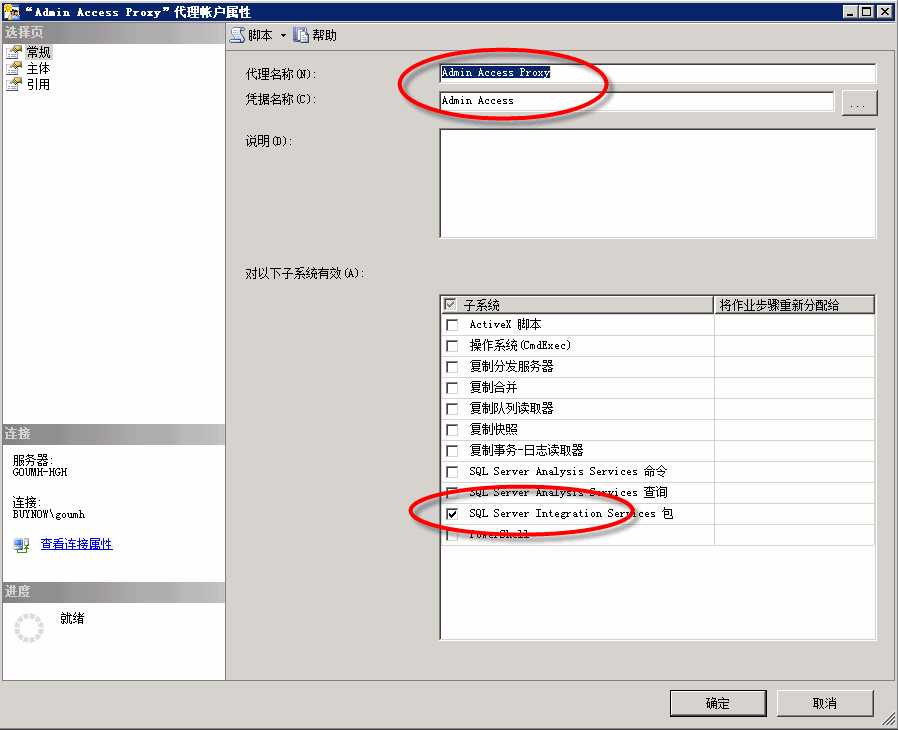Click SQL Server Analysis Services 查询 text
898x730 pixels.
pos(568,492)
